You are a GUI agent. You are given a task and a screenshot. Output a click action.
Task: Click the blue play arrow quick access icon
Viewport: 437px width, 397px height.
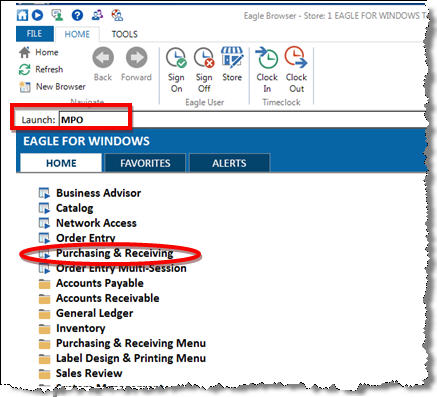(x=38, y=15)
